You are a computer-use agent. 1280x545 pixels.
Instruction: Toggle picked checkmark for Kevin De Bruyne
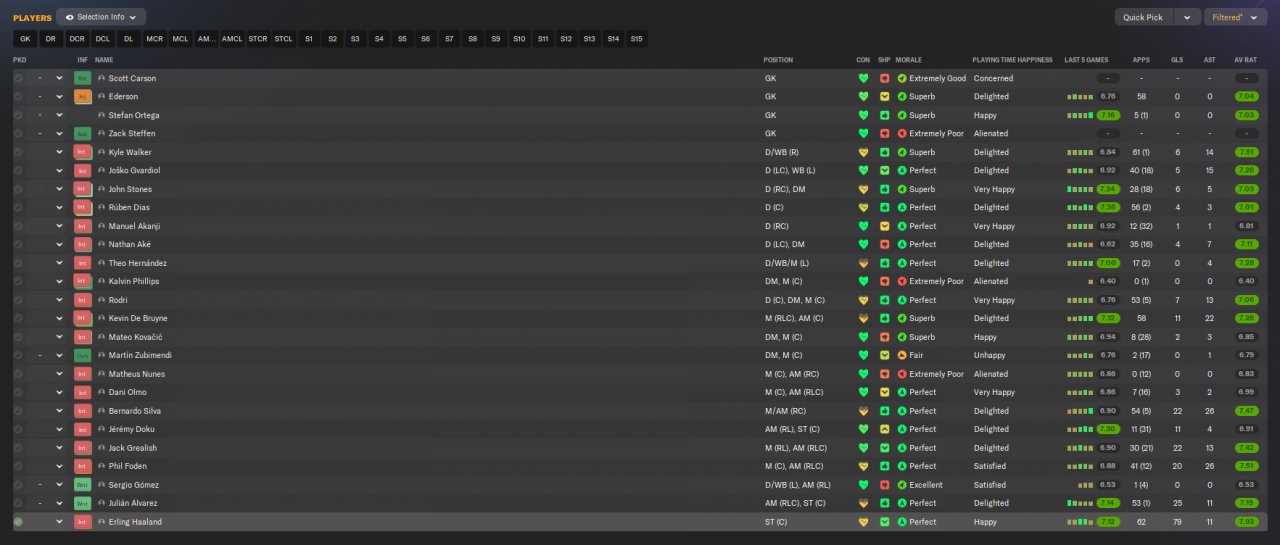click(18, 318)
